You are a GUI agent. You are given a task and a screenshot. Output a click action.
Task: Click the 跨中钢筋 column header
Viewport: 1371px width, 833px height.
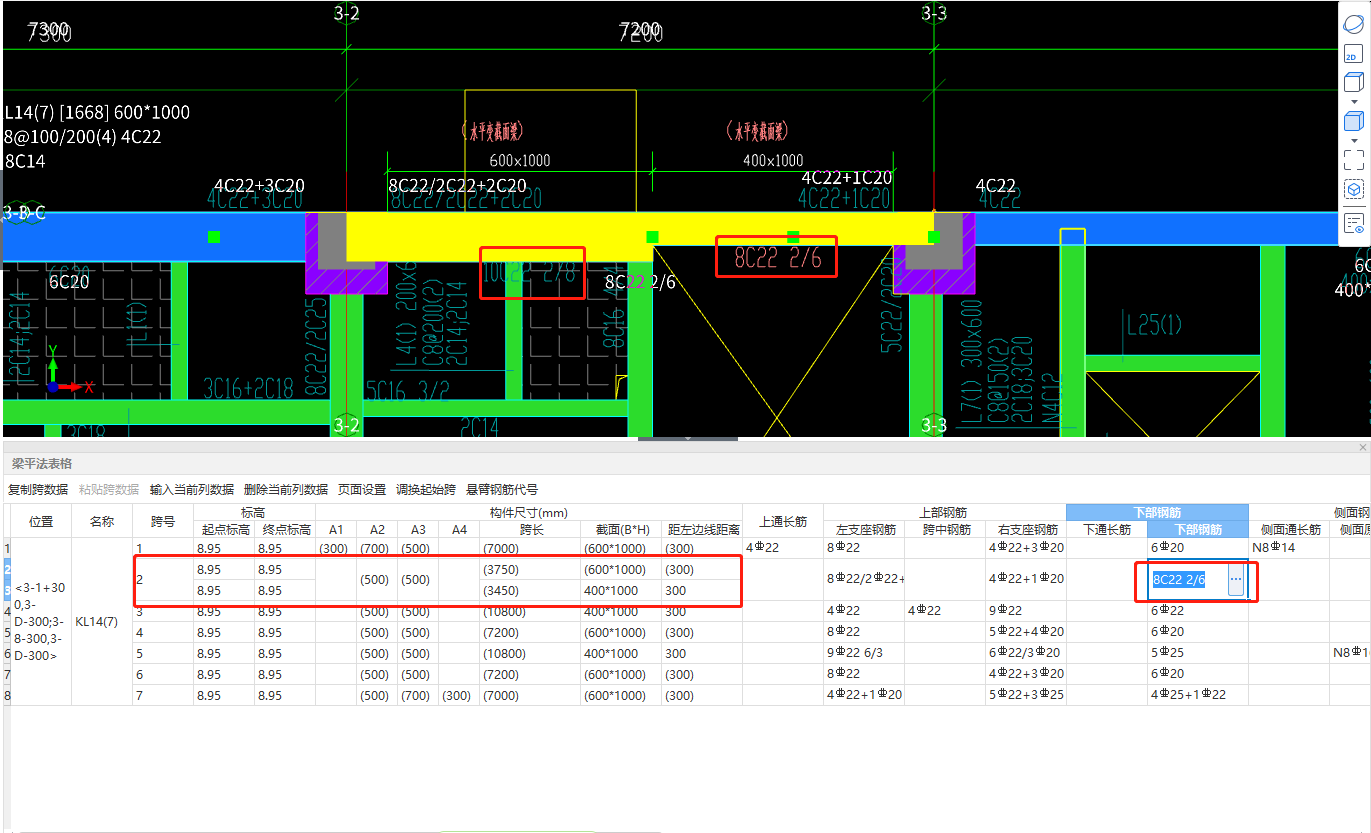pos(945,529)
